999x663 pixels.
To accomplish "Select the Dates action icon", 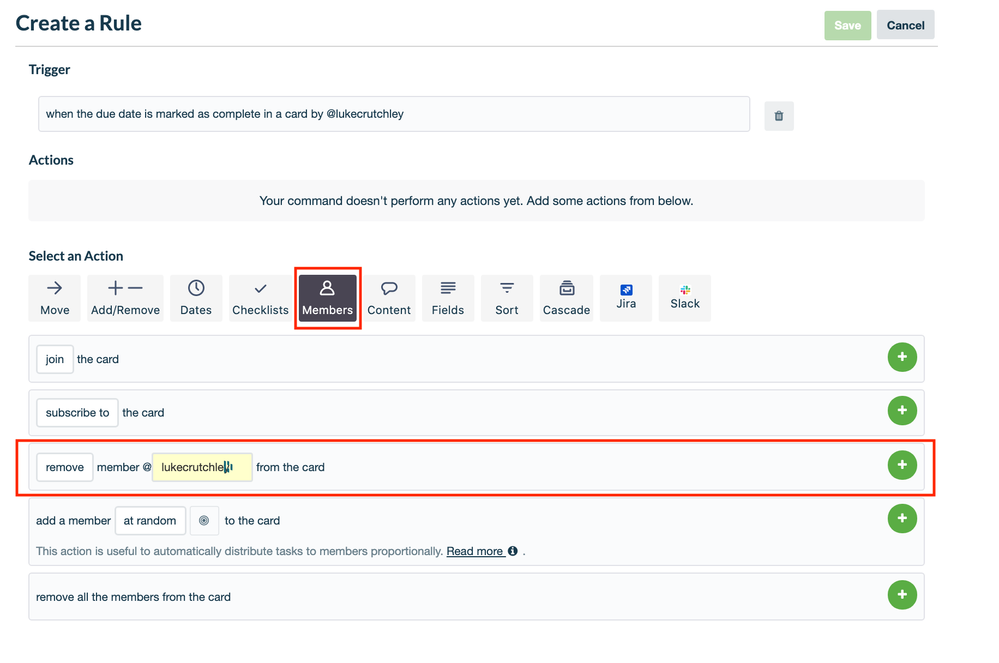I will (x=196, y=297).
